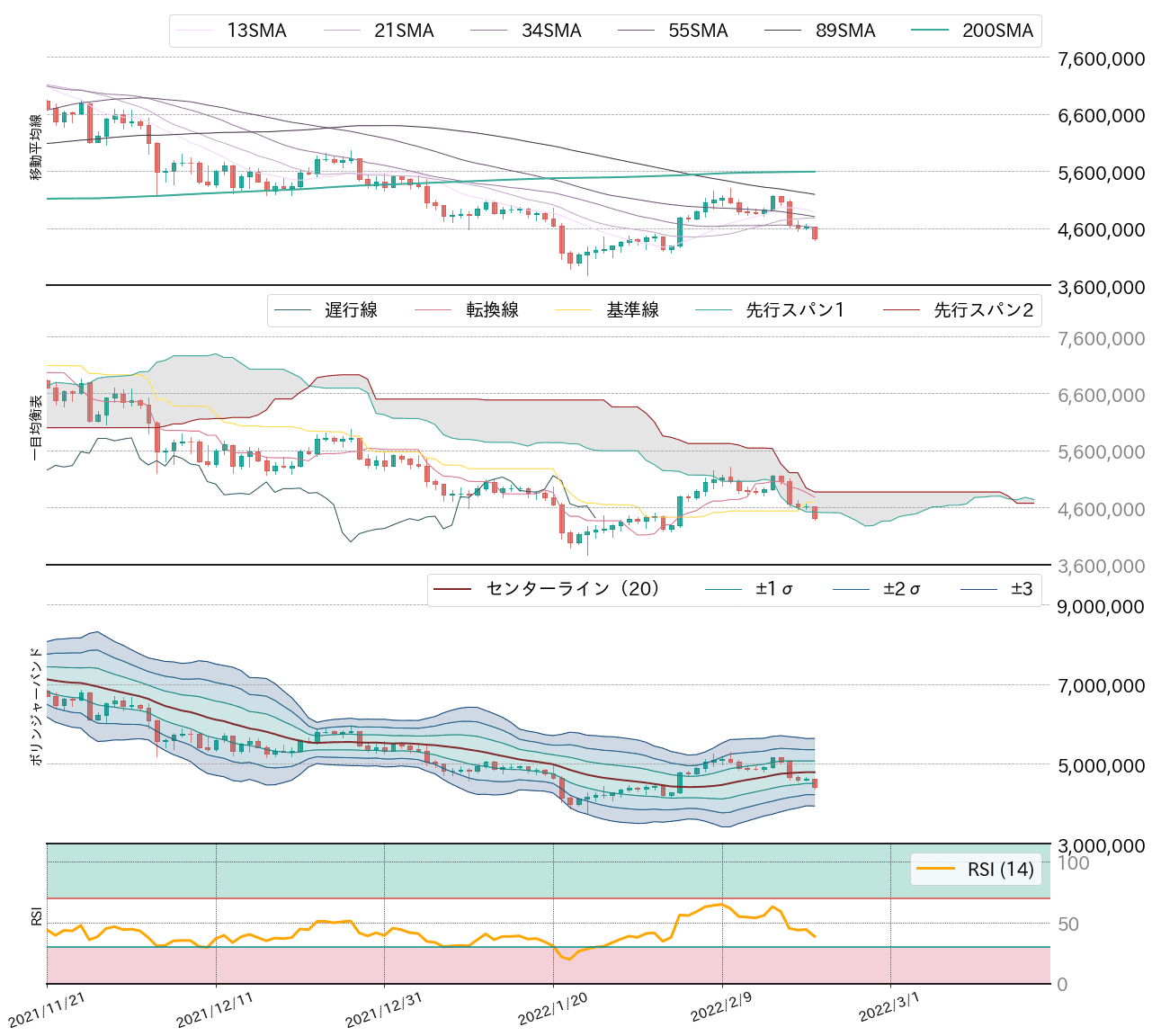
Task: Toggle the 13SMA line visibility
Action: [x=256, y=31]
